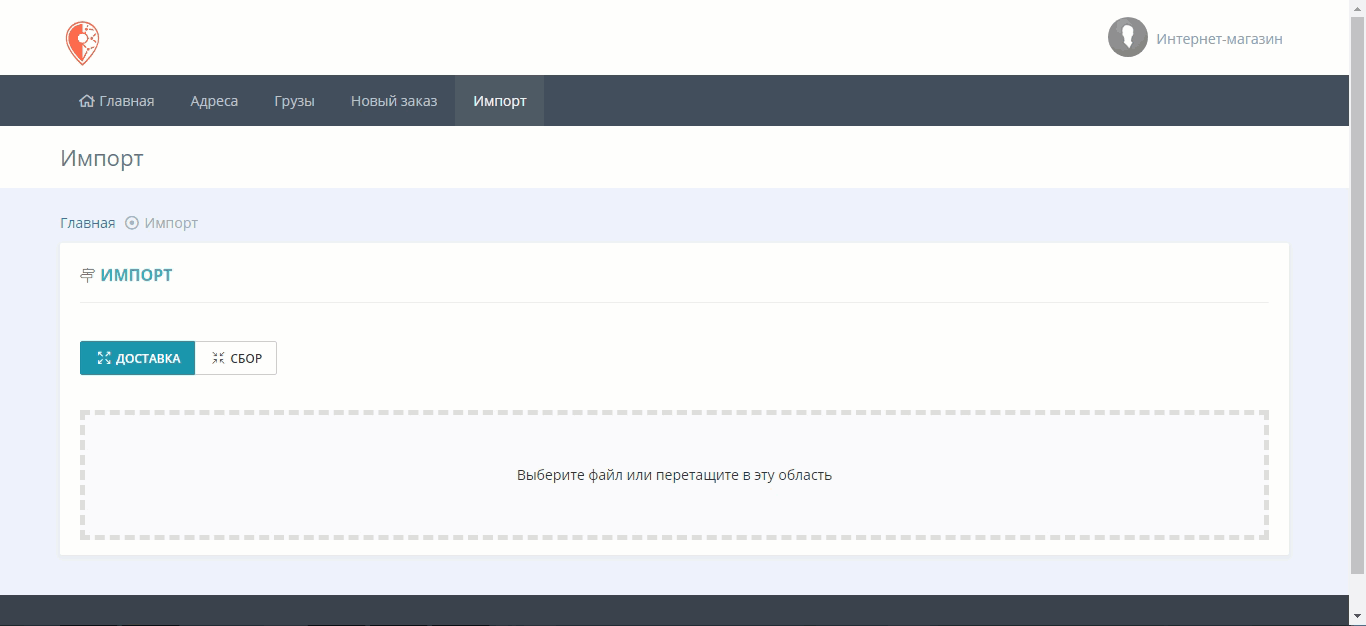Open the Грузы menu item
This screenshot has height=626, width=1366.
click(294, 101)
